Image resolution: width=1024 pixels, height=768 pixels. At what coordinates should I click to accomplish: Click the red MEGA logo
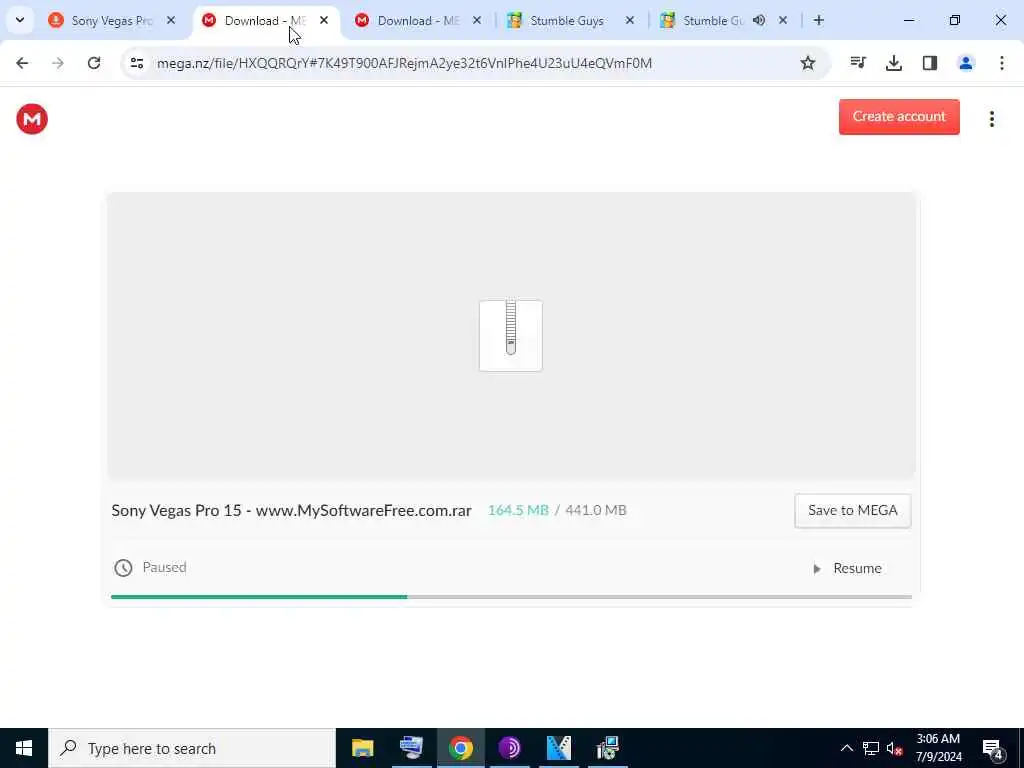(32, 119)
